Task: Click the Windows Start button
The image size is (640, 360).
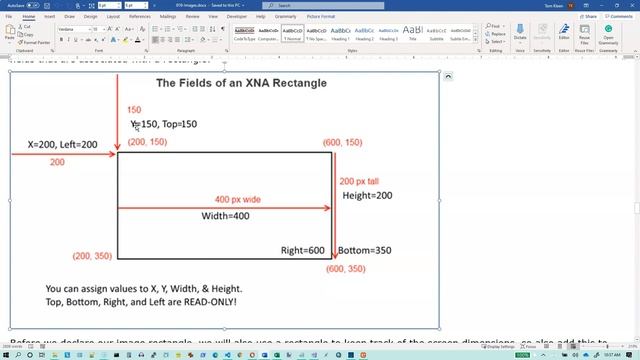Action: [x=6, y=355]
